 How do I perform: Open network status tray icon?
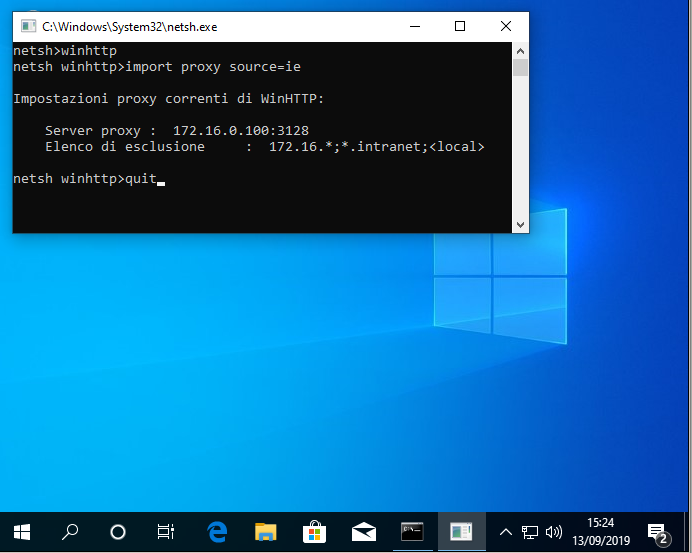530,532
